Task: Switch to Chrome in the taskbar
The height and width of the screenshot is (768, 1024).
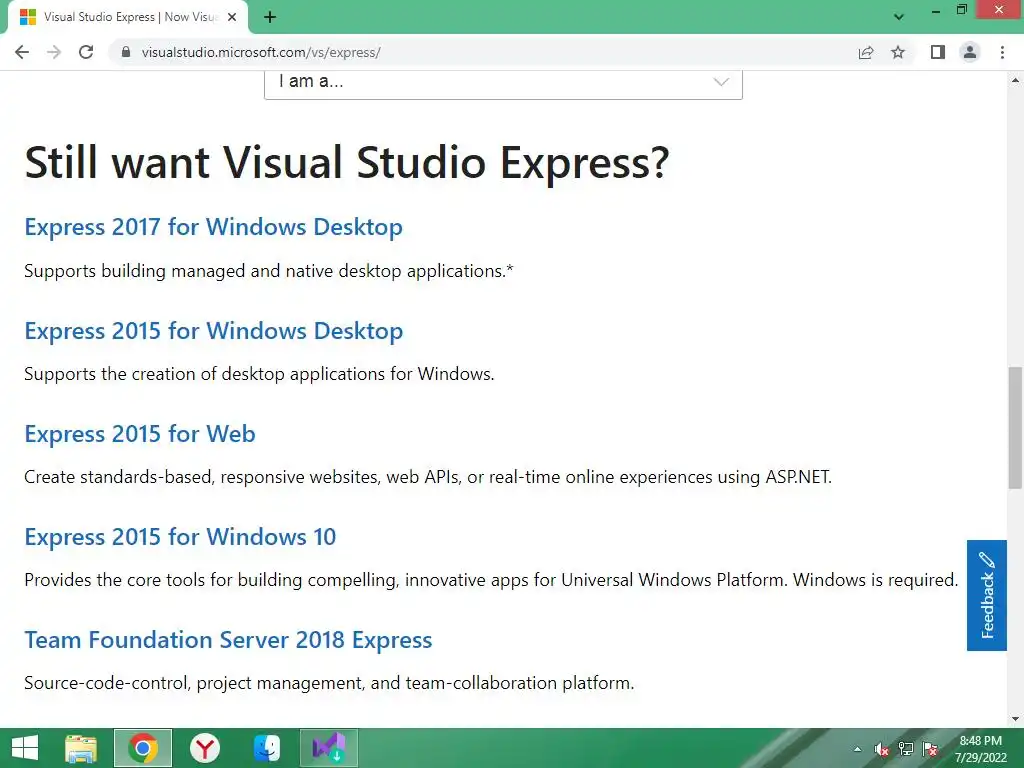Action: 143,748
